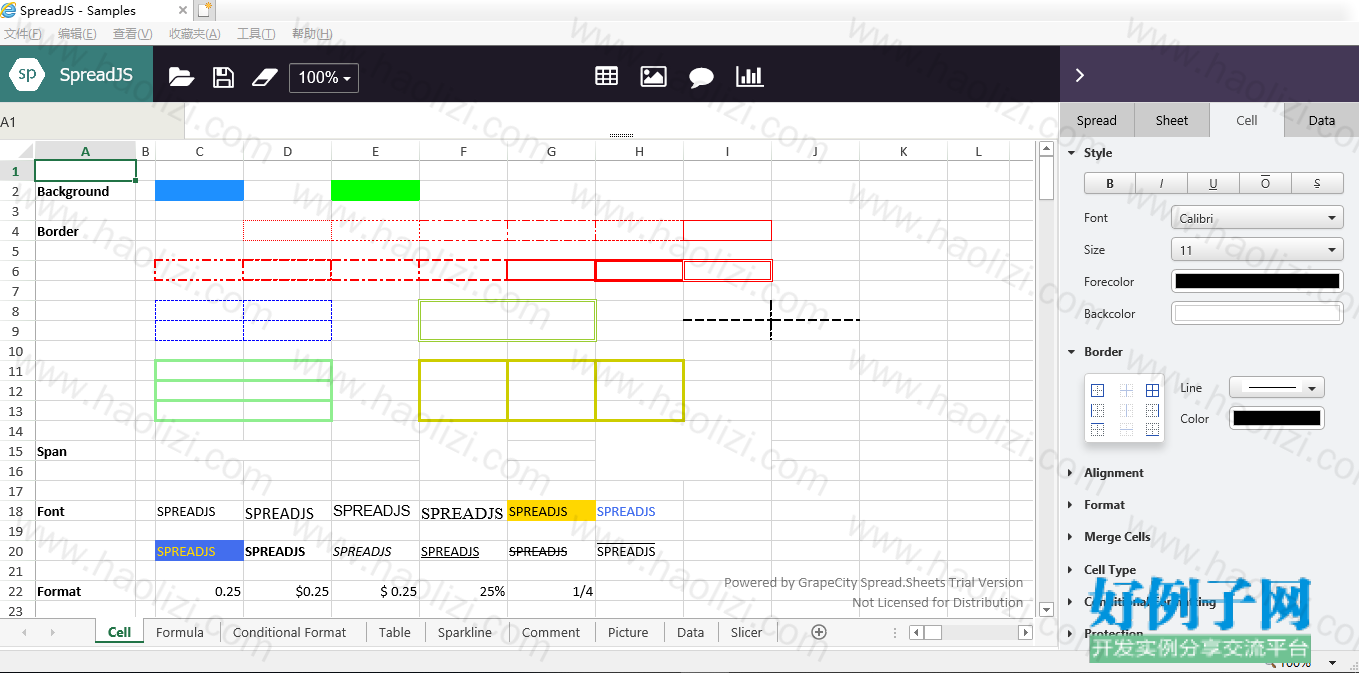Image resolution: width=1359 pixels, height=673 pixels.
Task: Open the Calibri font dropdown
Action: 1257,218
